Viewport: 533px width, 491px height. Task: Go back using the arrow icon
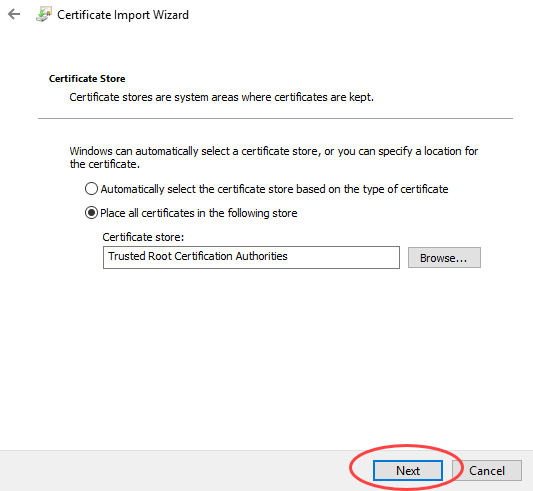(x=14, y=14)
